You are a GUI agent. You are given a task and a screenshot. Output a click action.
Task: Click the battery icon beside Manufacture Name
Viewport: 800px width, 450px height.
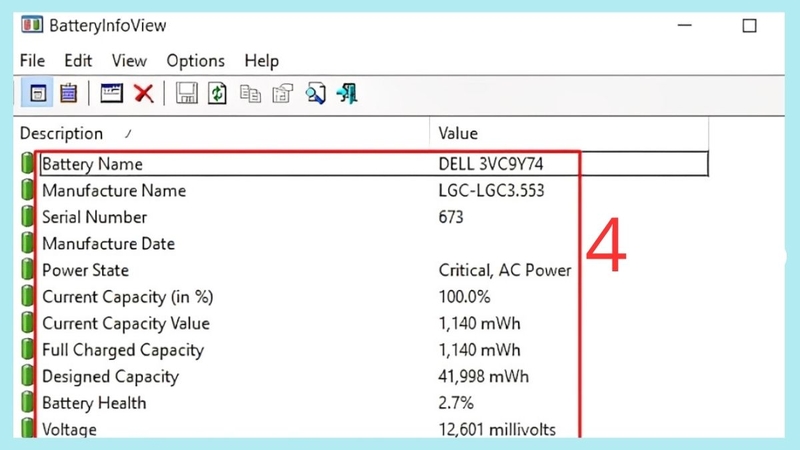[x=27, y=190]
